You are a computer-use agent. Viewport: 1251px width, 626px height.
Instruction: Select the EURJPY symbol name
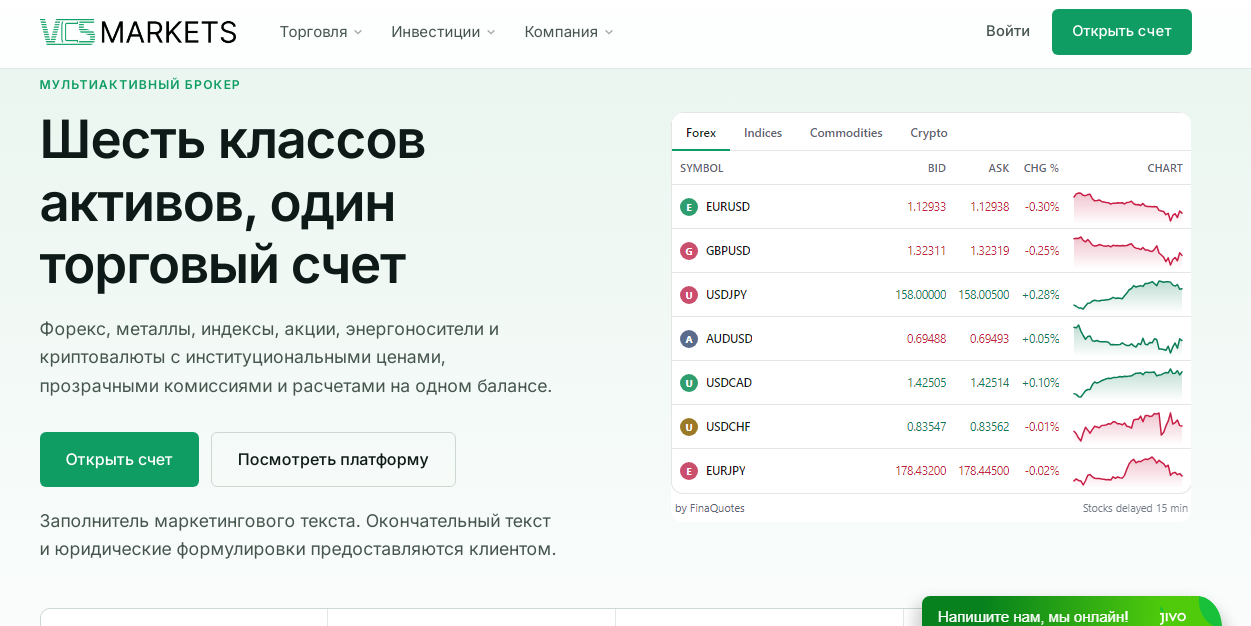pos(726,471)
